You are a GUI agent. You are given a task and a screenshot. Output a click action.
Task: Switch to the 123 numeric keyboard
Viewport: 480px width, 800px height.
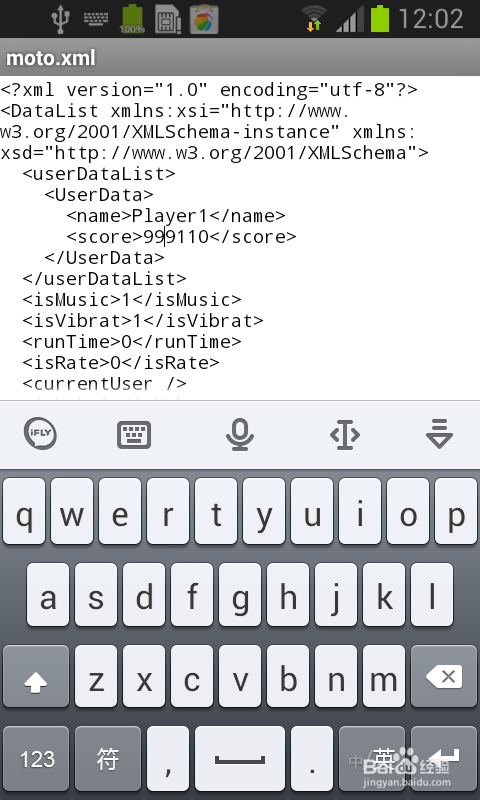coord(36,758)
